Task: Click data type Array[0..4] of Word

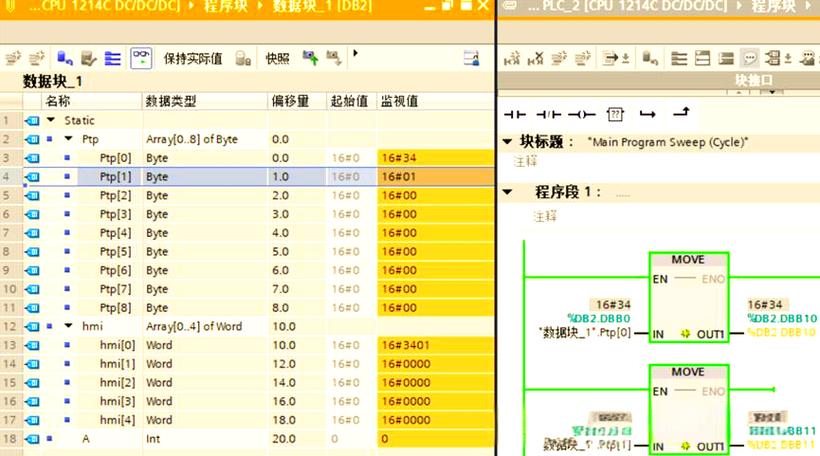Action: coord(194,326)
